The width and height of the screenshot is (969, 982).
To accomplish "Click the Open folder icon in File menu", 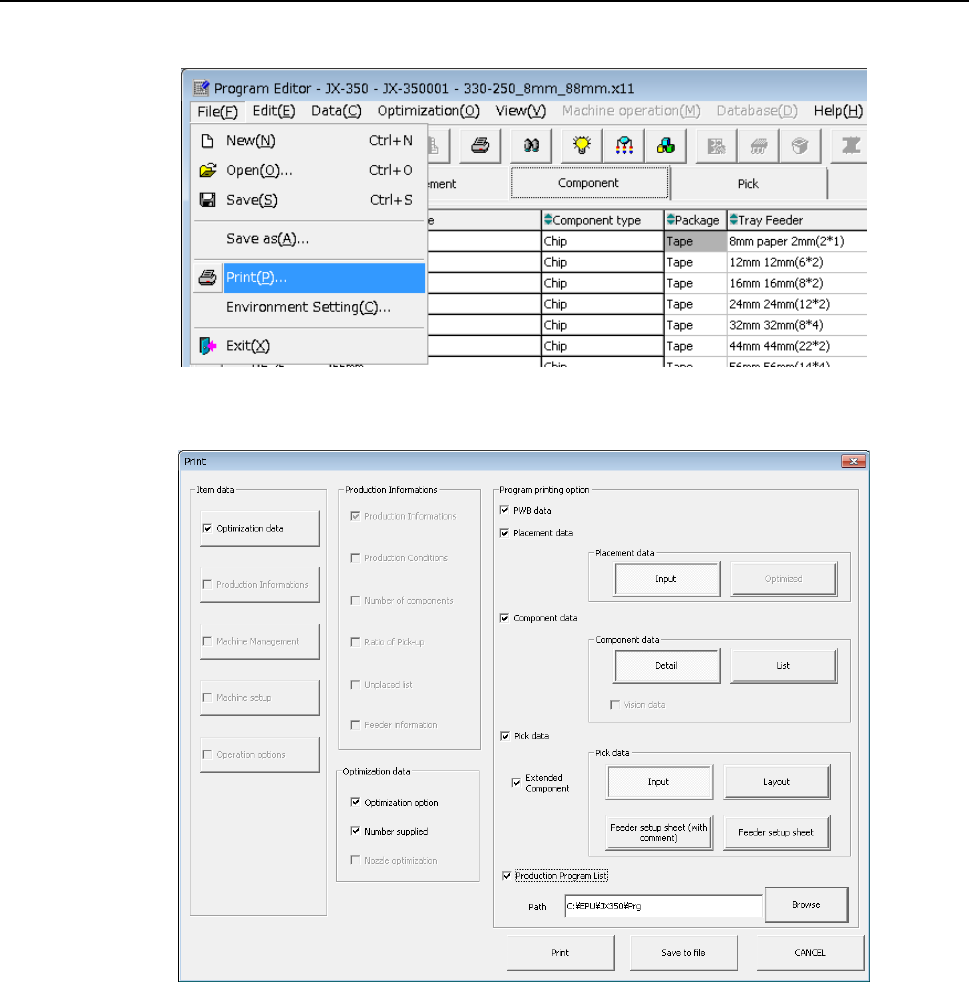I will coord(208,170).
